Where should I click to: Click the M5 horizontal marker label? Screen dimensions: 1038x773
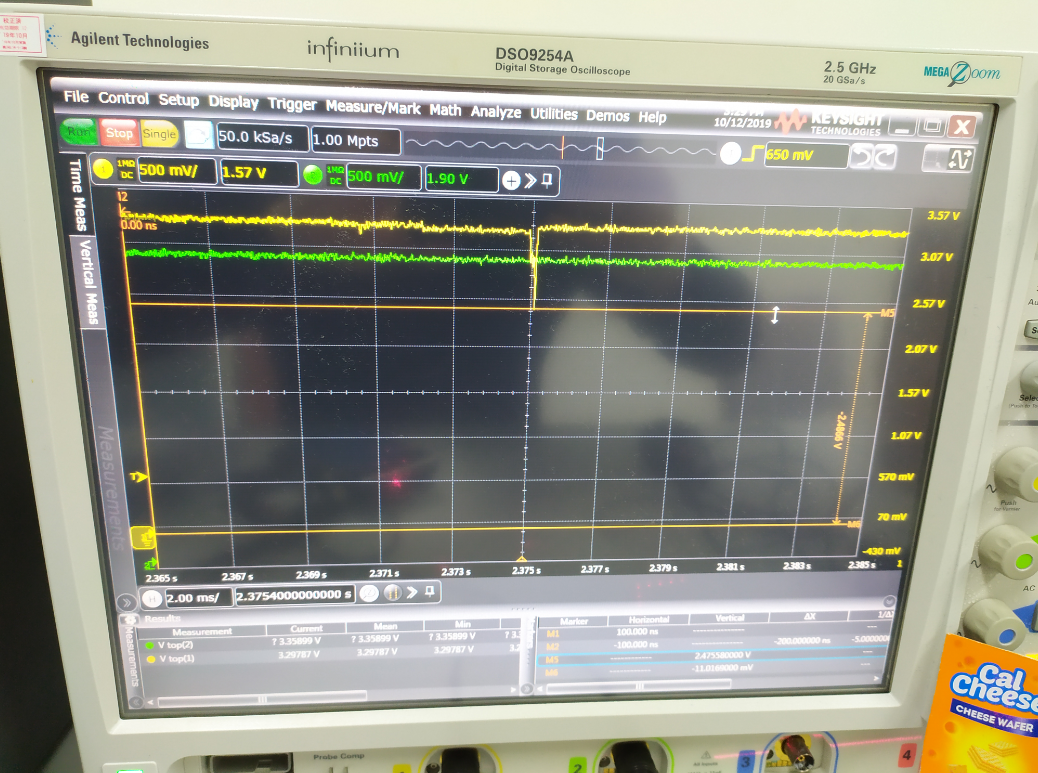click(887, 312)
